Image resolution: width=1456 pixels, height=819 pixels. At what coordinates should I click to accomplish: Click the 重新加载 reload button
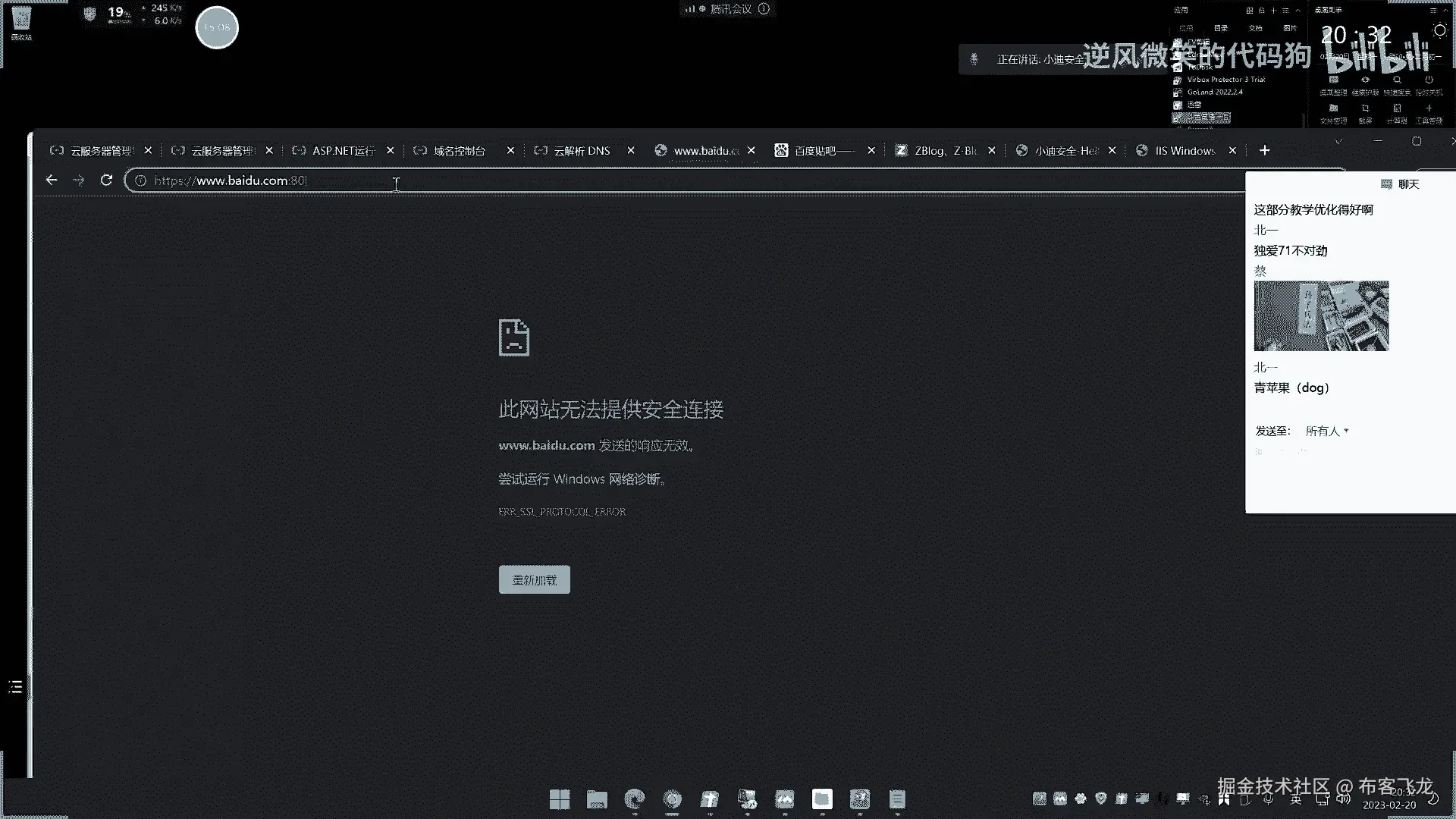pos(534,580)
